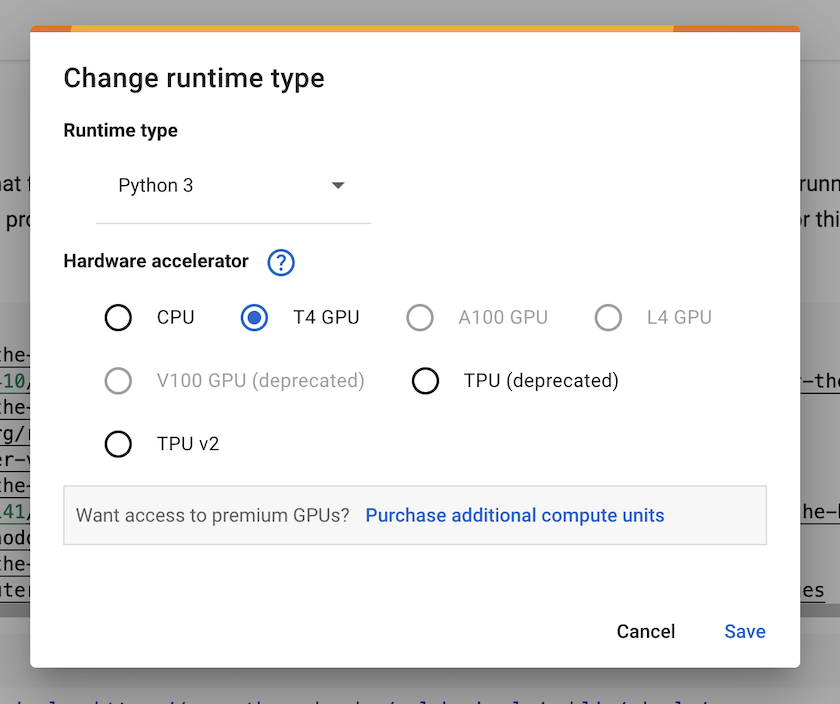This screenshot has height=704, width=840.
Task: Open Purchase additional compute units link
Action: [514, 515]
